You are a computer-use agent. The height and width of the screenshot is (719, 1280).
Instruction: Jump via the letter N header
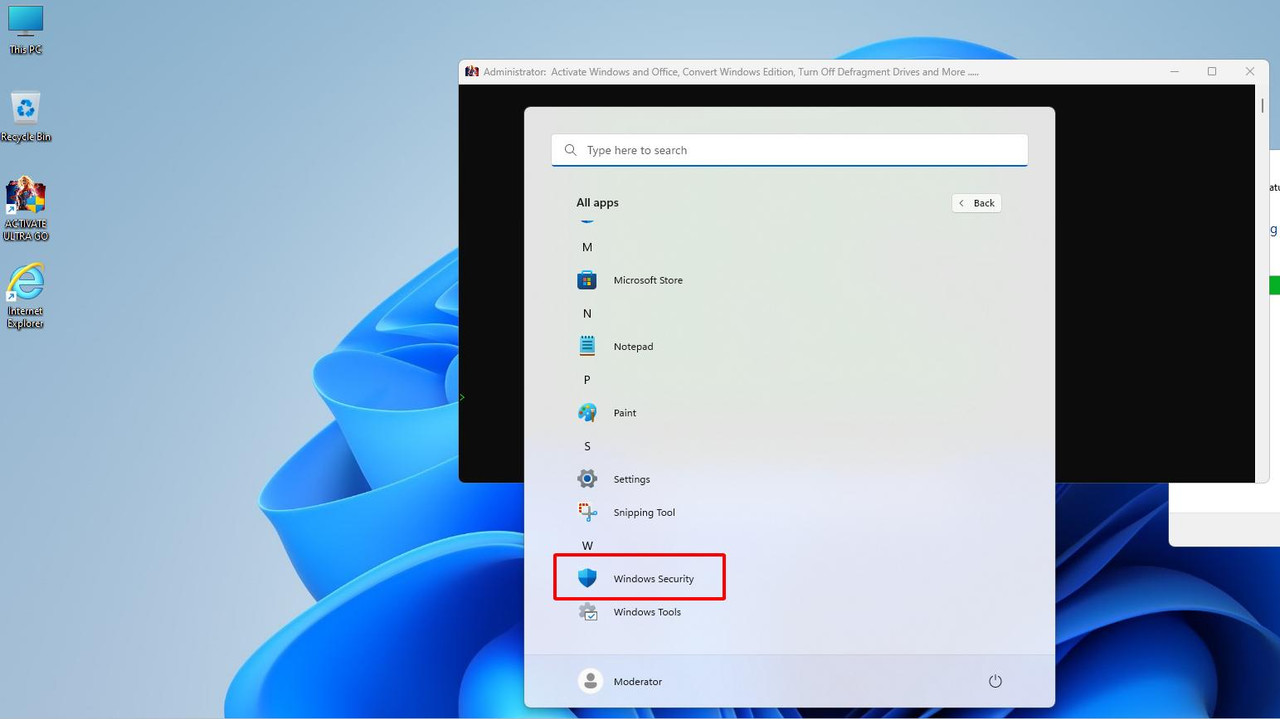pyautogui.click(x=587, y=313)
